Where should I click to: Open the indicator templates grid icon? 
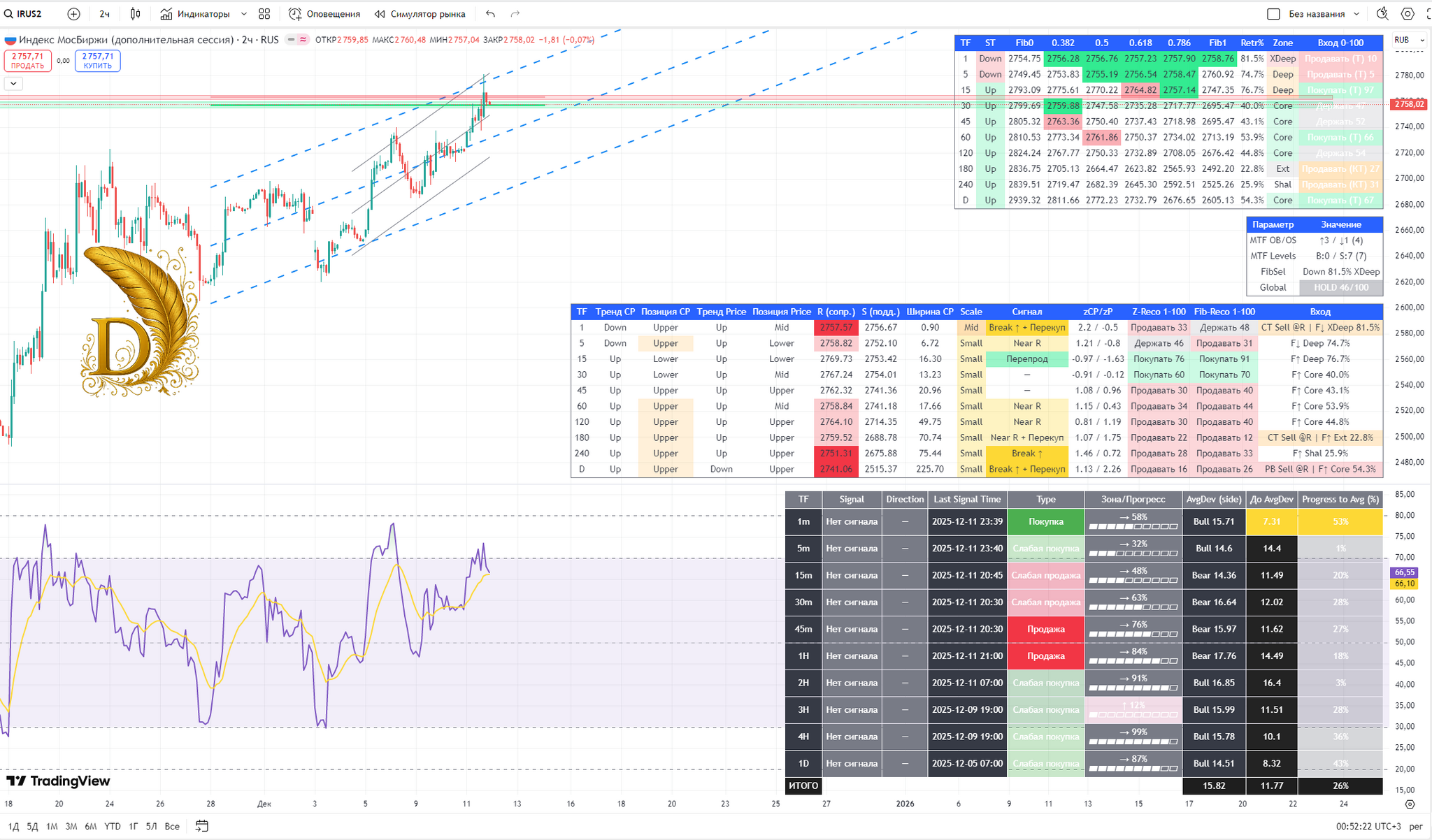pyautogui.click(x=264, y=14)
